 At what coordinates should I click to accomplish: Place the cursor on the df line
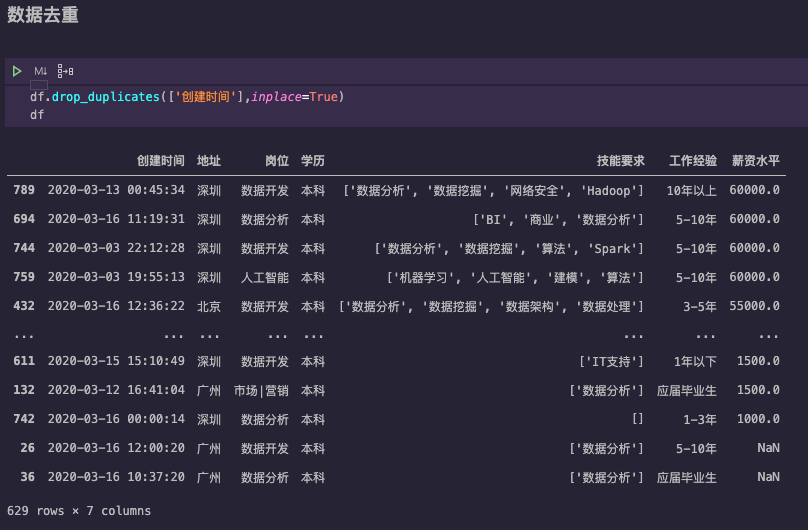click(37, 115)
